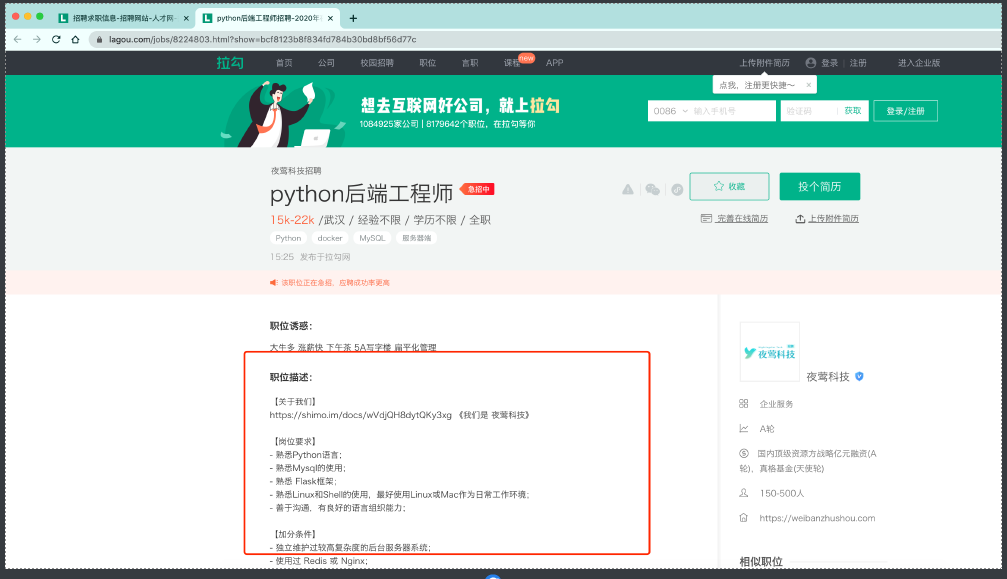Click the 验证码 verification code field
Image resolution: width=1007 pixels, height=579 pixels.
pyautogui.click(x=809, y=111)
